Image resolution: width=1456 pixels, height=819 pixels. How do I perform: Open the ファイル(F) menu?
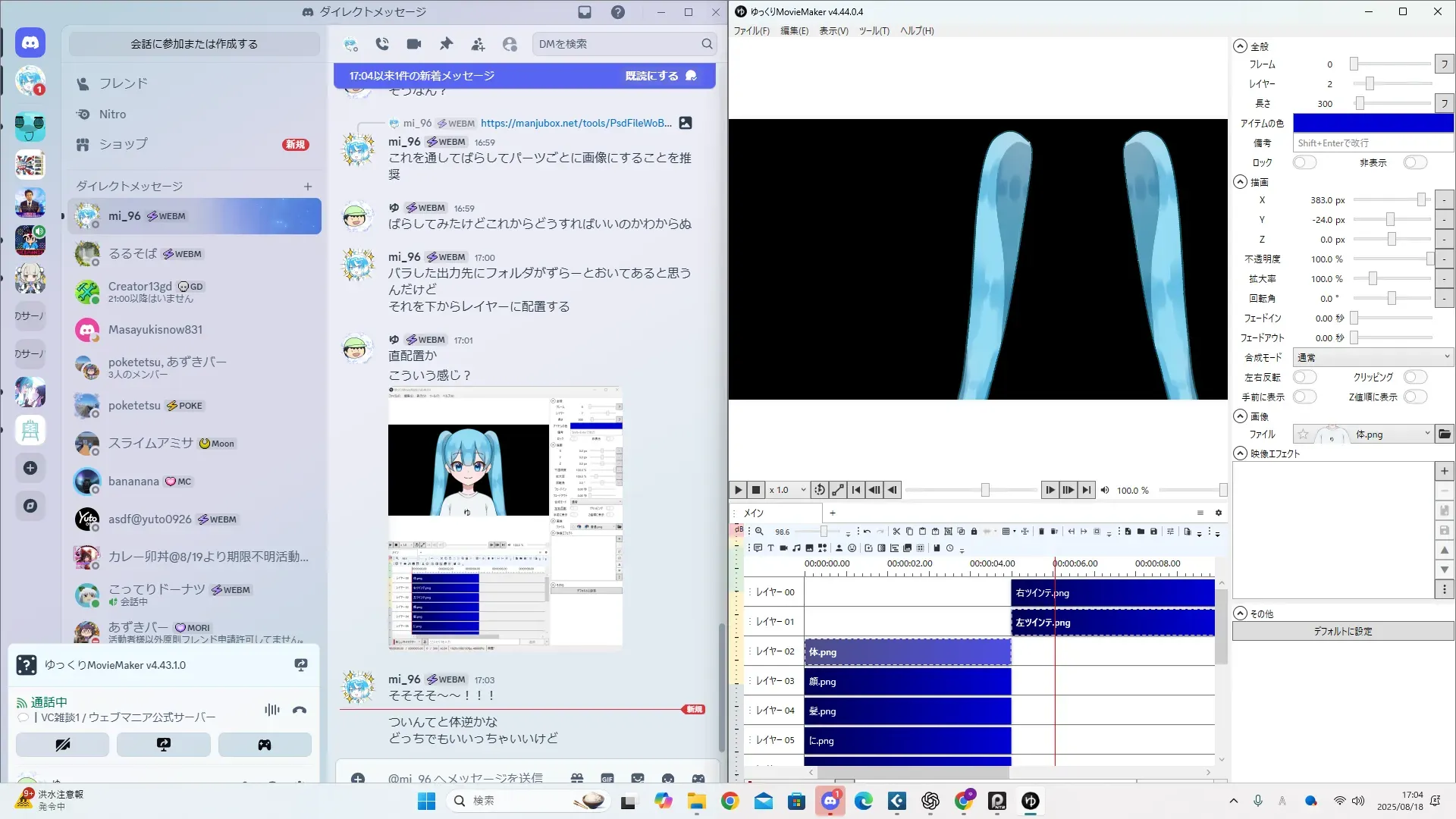tap(751, 31)
